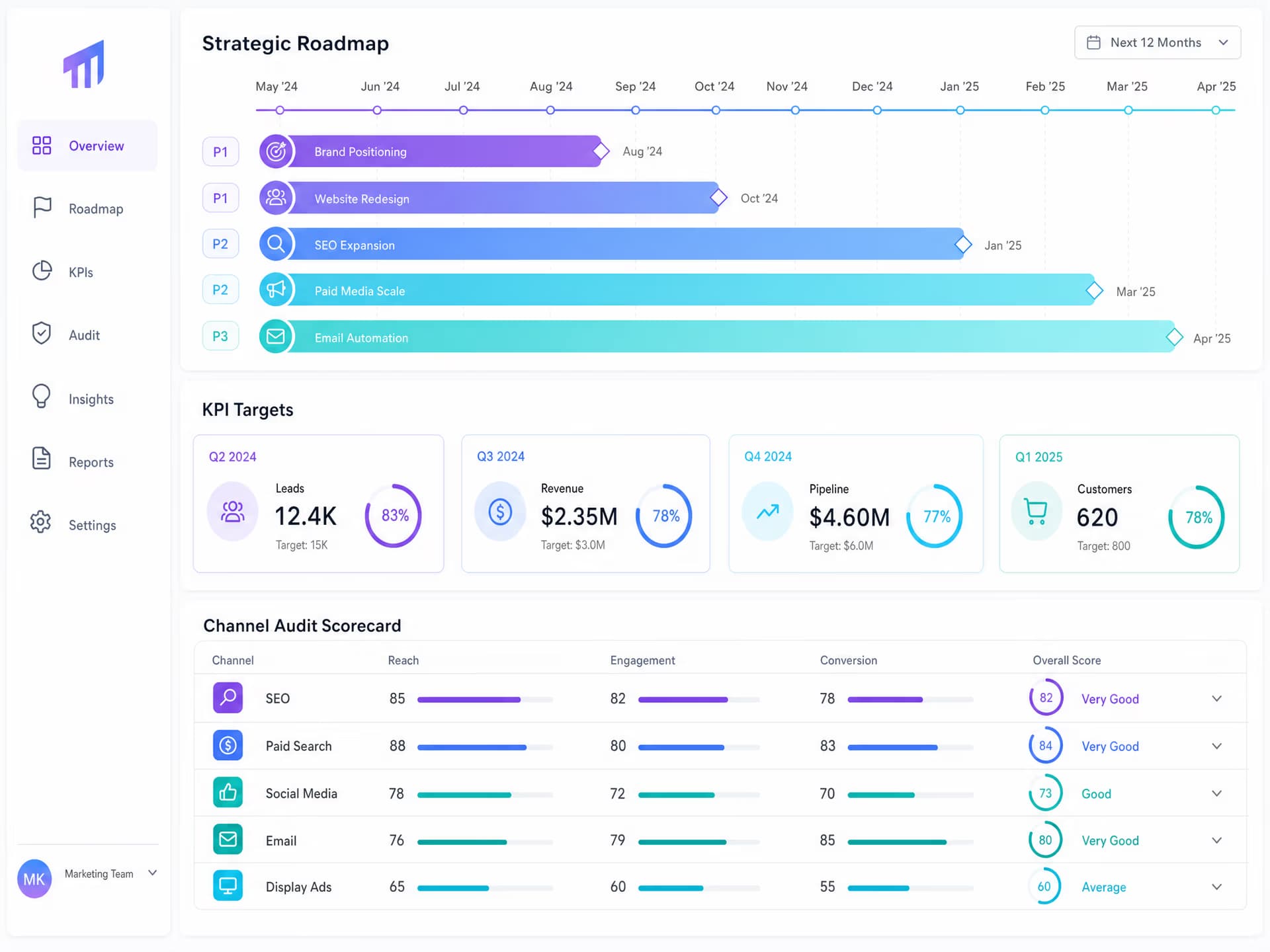
Task: Click the calendar icon in date selector
Action: pos(1094,42)
